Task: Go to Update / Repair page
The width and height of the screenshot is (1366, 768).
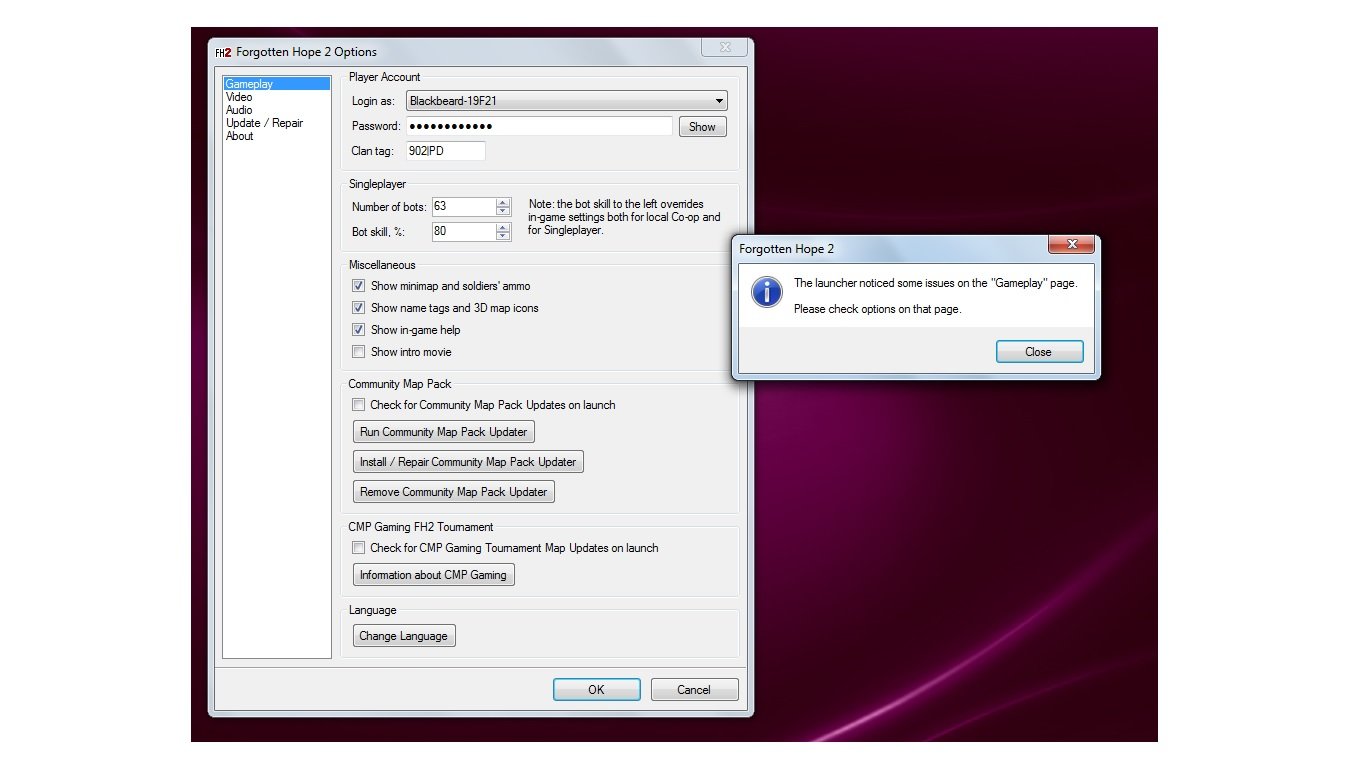Action: coord(264,123)
